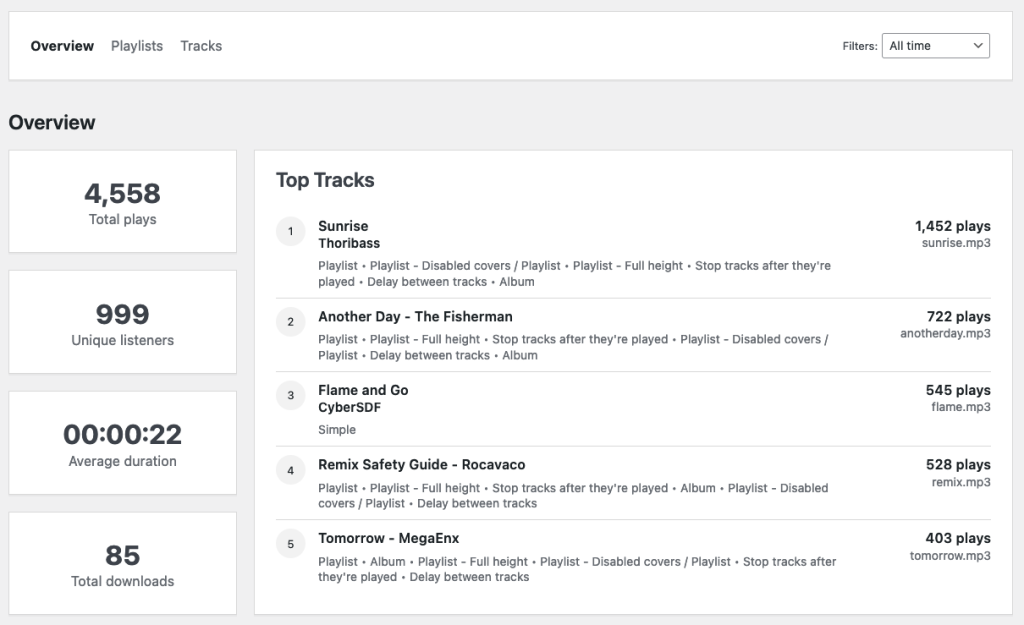Image resolution: width=1024 pixels, height=625 pixels.
Task: Select Another Day - The Fisherman title
Action: 415,317
